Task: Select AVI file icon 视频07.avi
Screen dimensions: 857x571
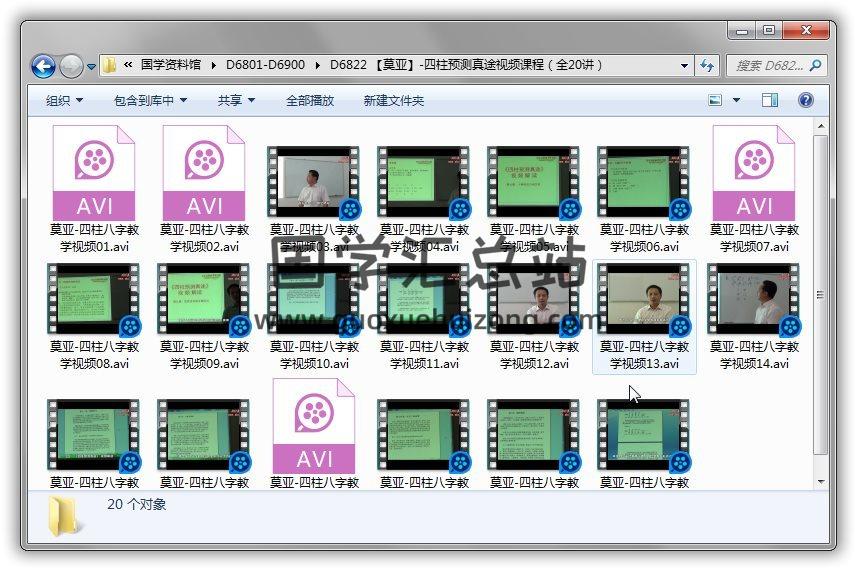Action: coord(754,171)
